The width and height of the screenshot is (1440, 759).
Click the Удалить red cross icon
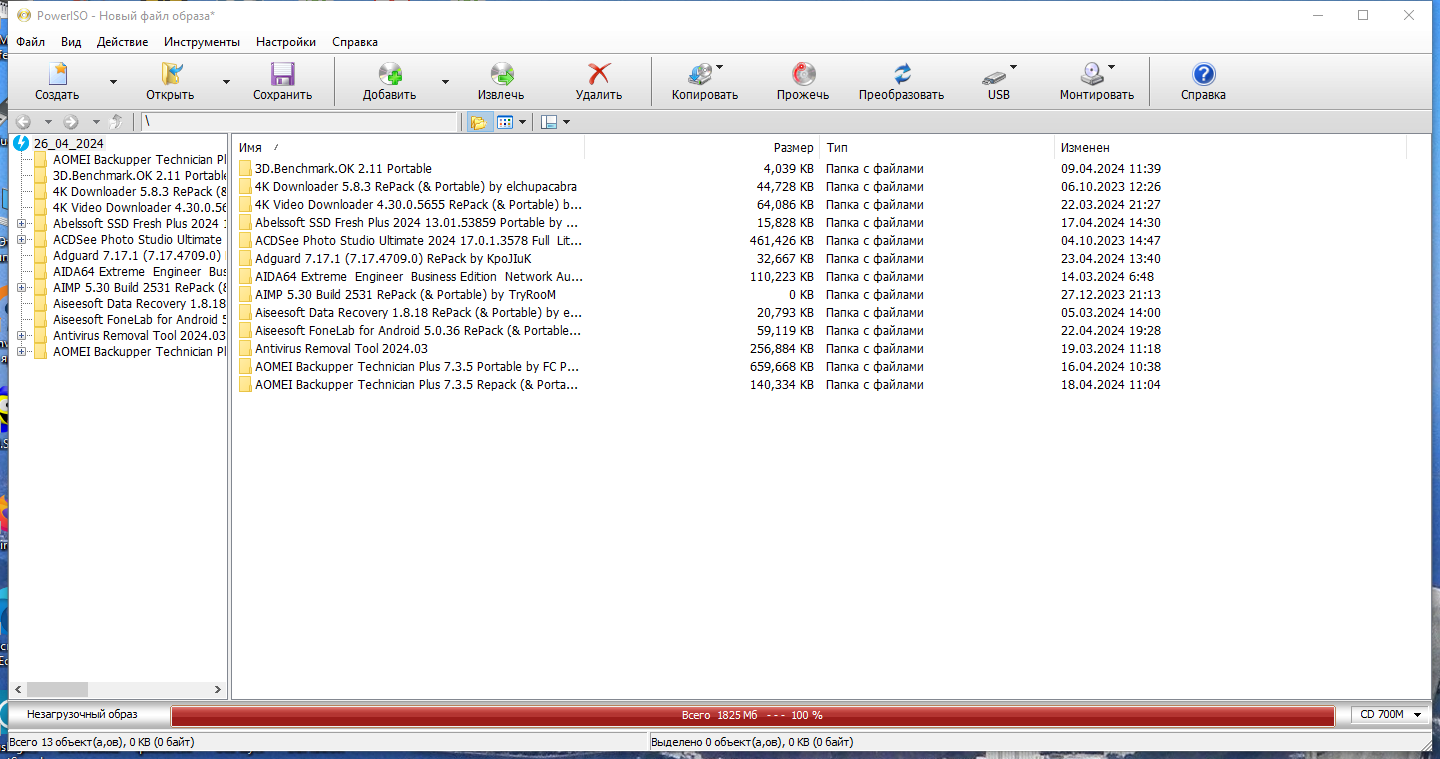[599, 74]
